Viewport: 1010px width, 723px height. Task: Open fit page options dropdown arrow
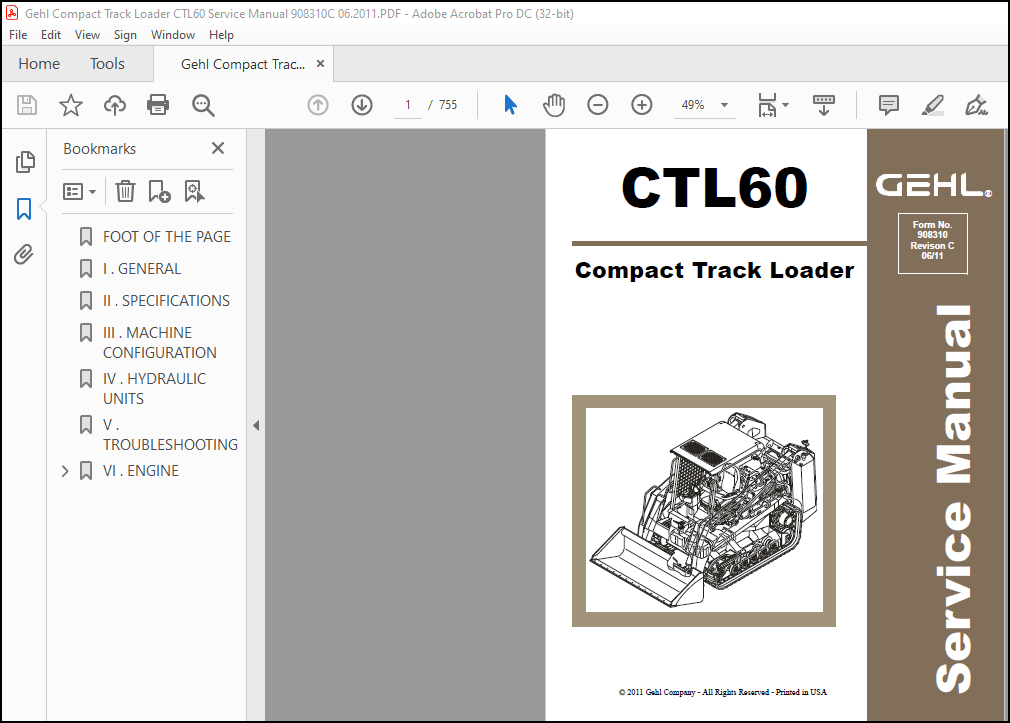click(x=785, y=105)
